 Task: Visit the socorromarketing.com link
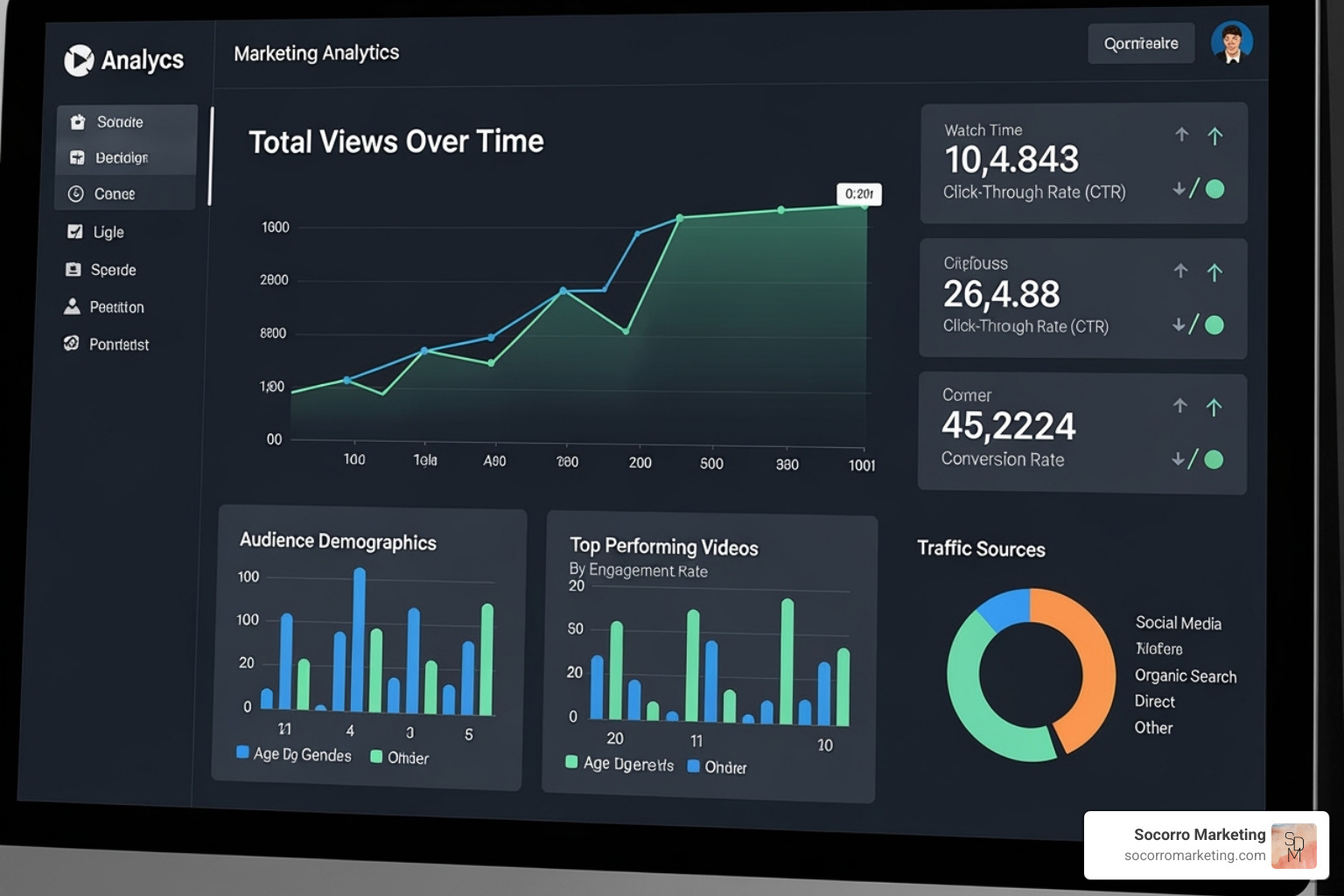point(1195,857)
